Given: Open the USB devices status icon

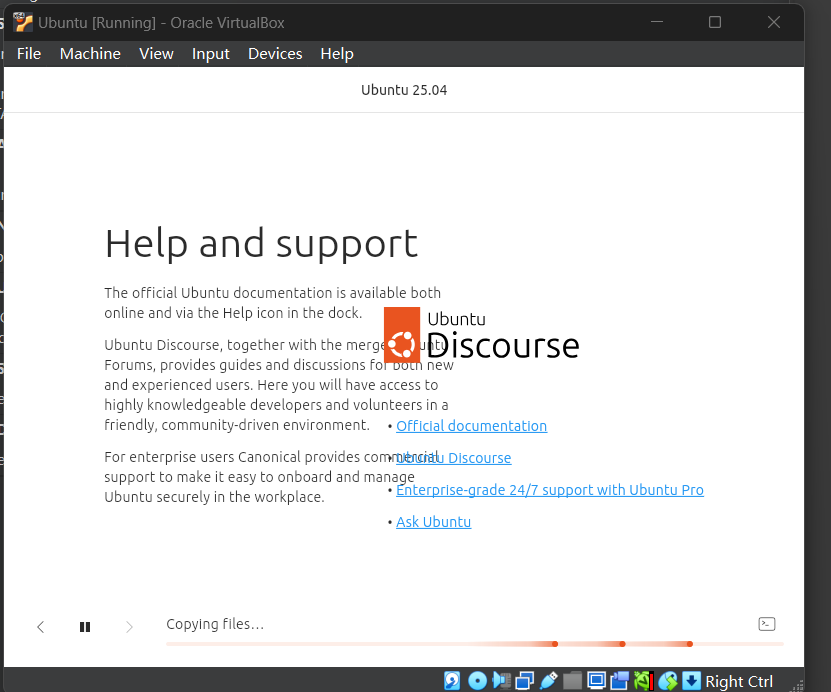Looking at the screenshot, I should click(549, 680).
